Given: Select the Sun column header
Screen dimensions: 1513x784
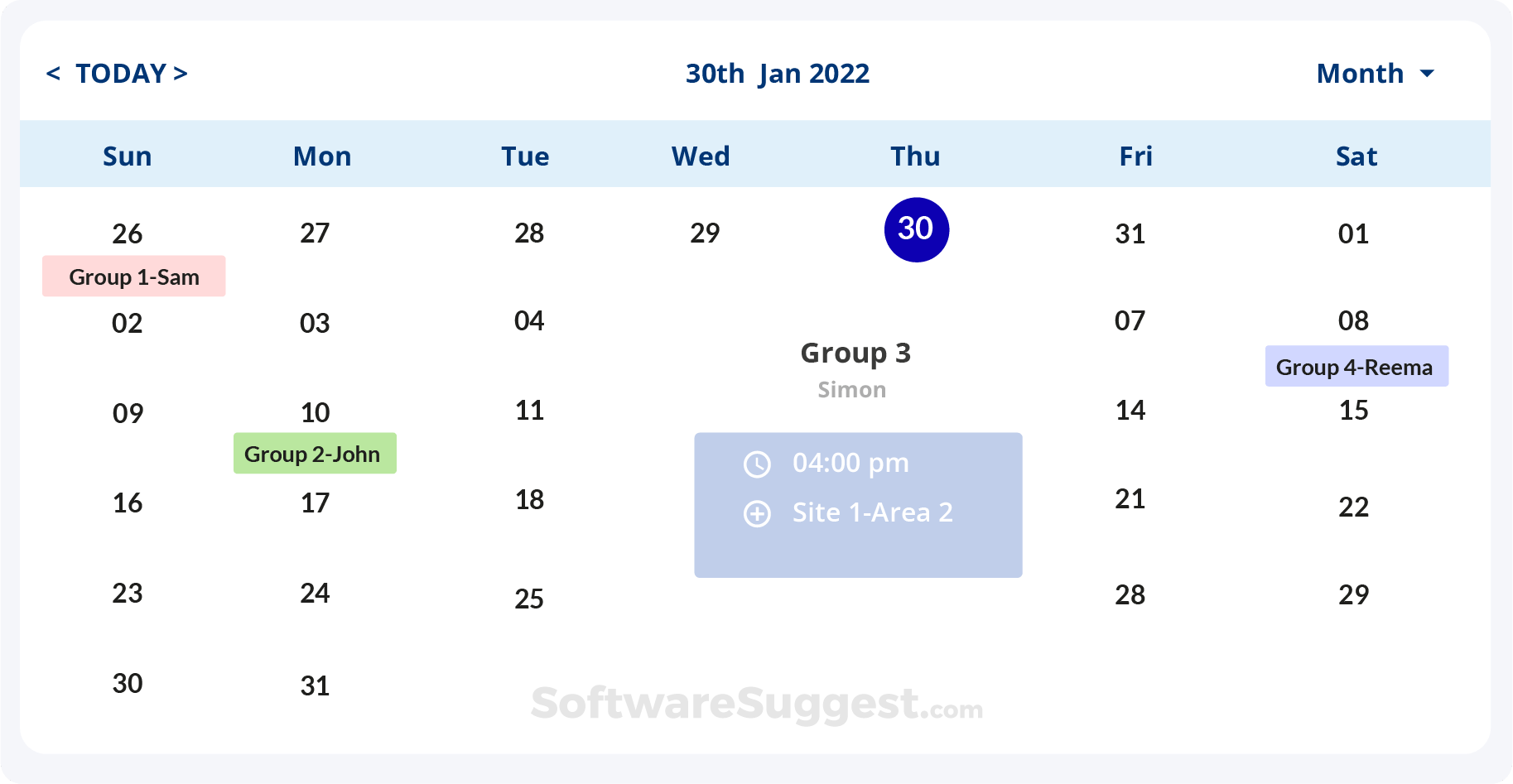Looking at the screenshot, I should [x=128, y=156].
